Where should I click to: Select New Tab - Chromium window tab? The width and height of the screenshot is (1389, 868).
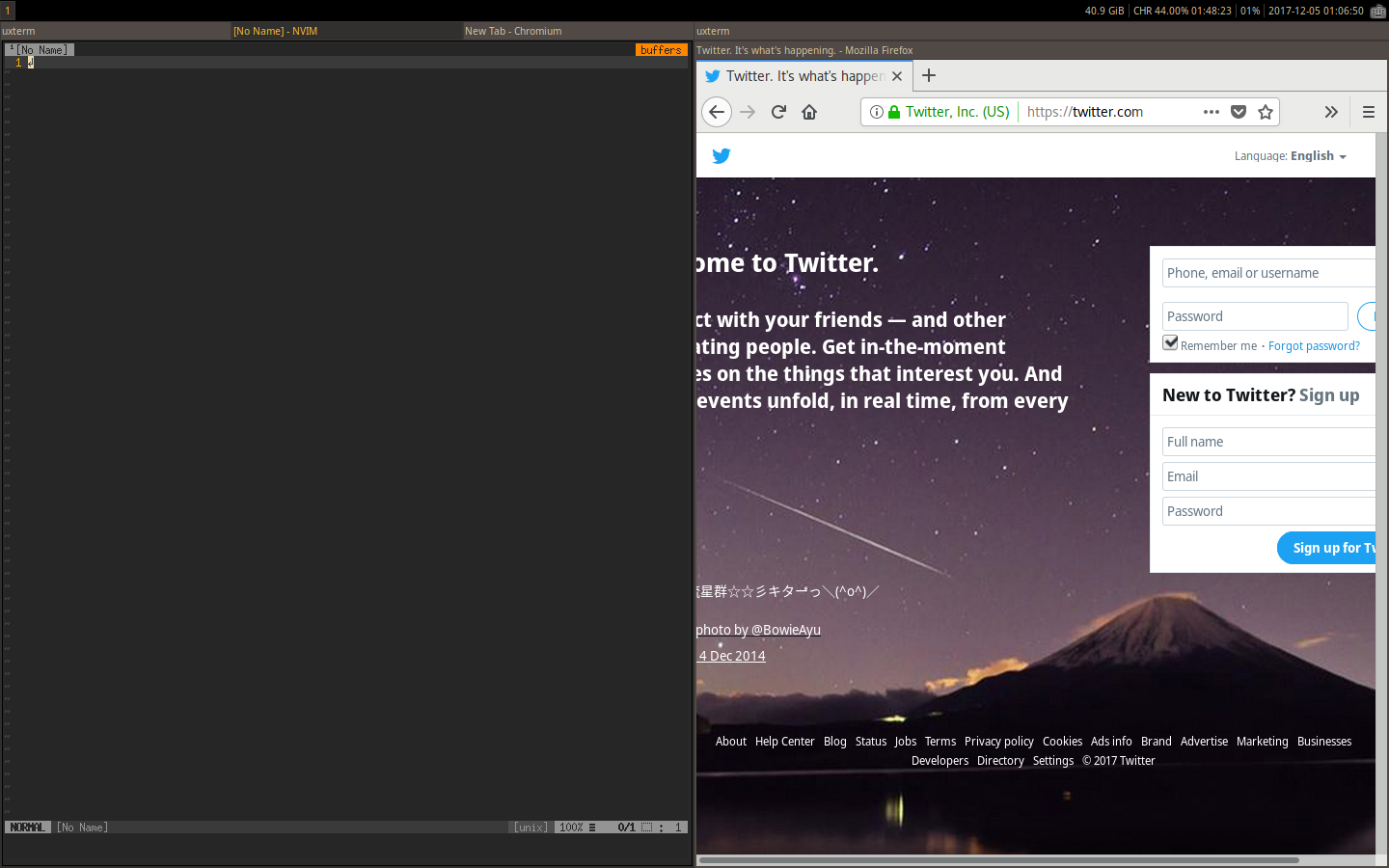click(579, 31)
